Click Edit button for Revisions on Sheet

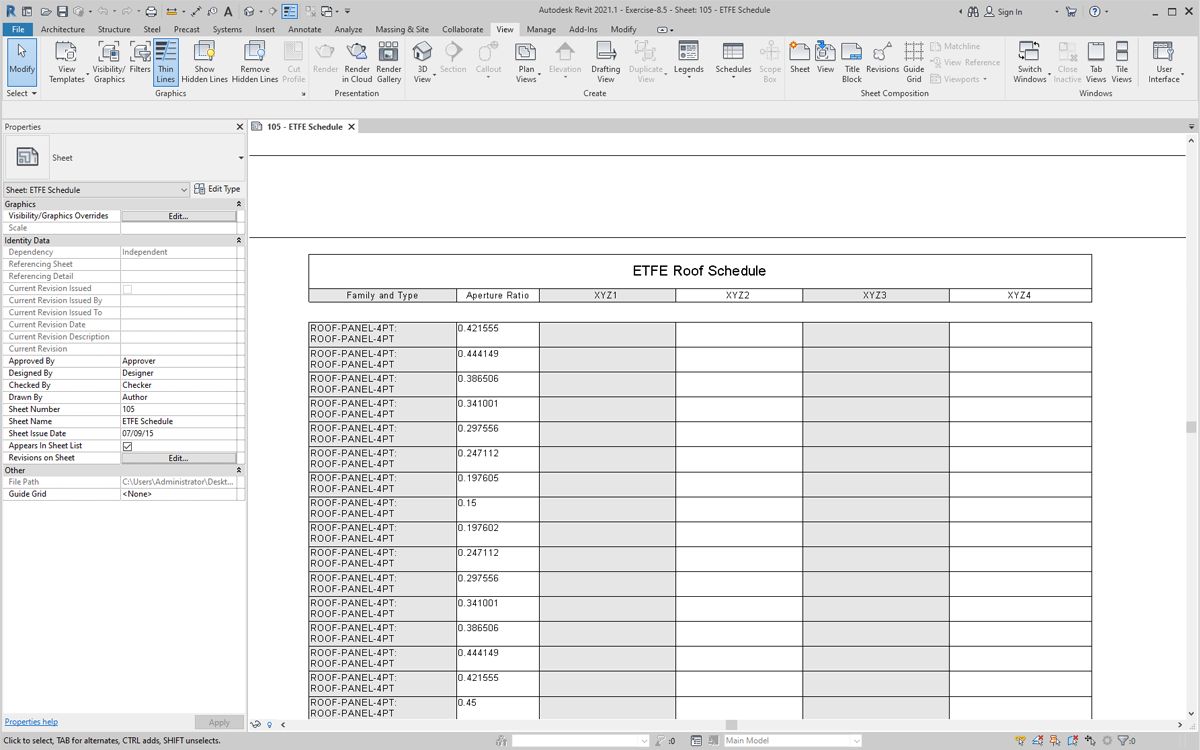tap(178, 458)
